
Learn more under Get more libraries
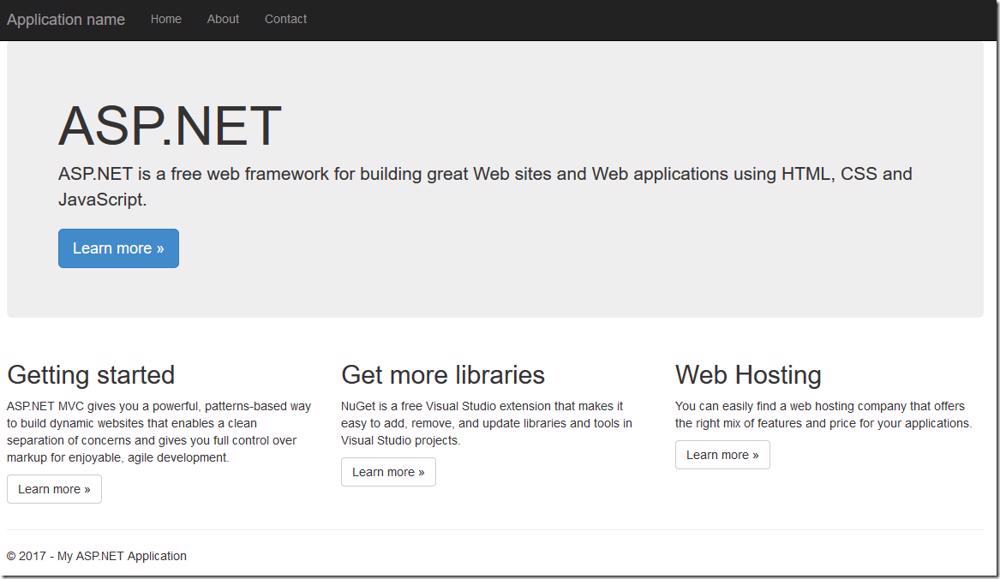pos(388,472)
